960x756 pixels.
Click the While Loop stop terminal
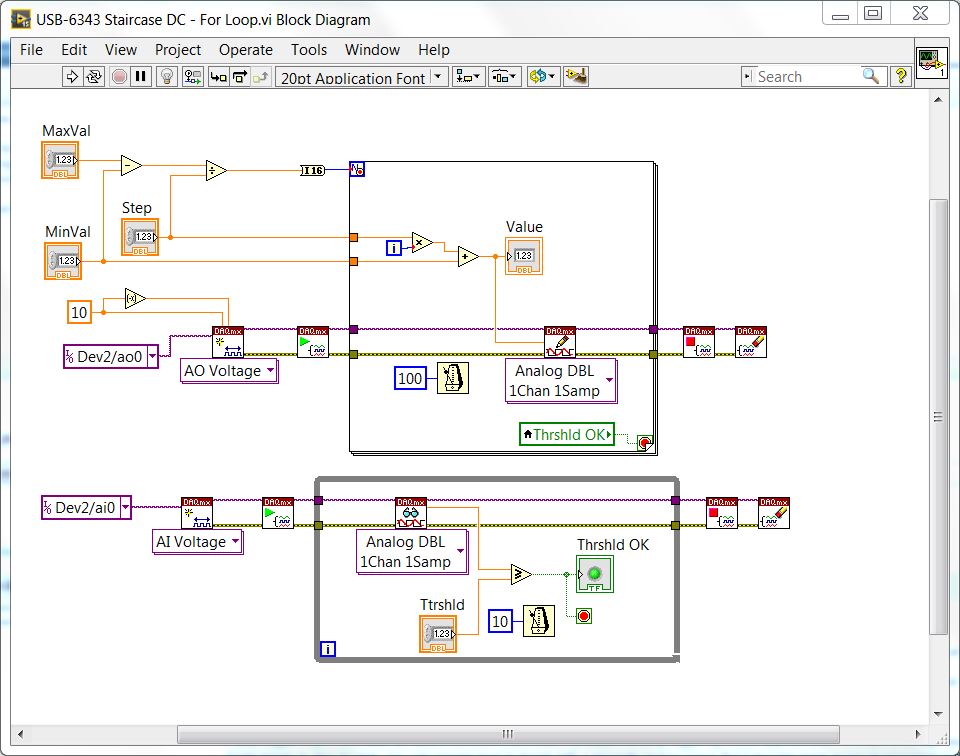tap(584, 616)
